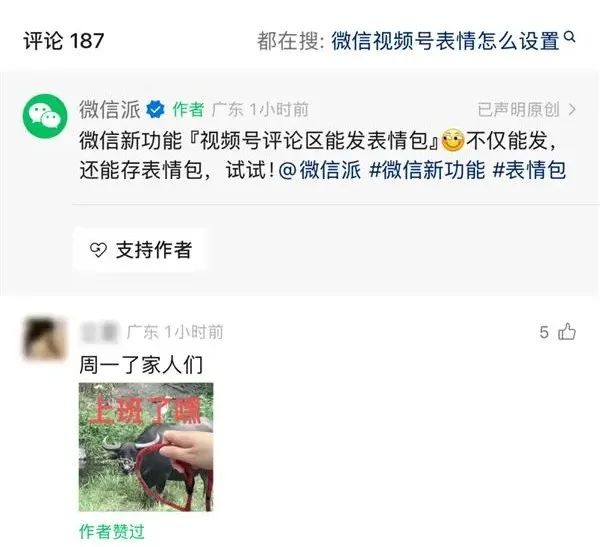Viewport: 600px width, 547px height.
Task: Click the 评论 187 header
Action: click(64, 41)
